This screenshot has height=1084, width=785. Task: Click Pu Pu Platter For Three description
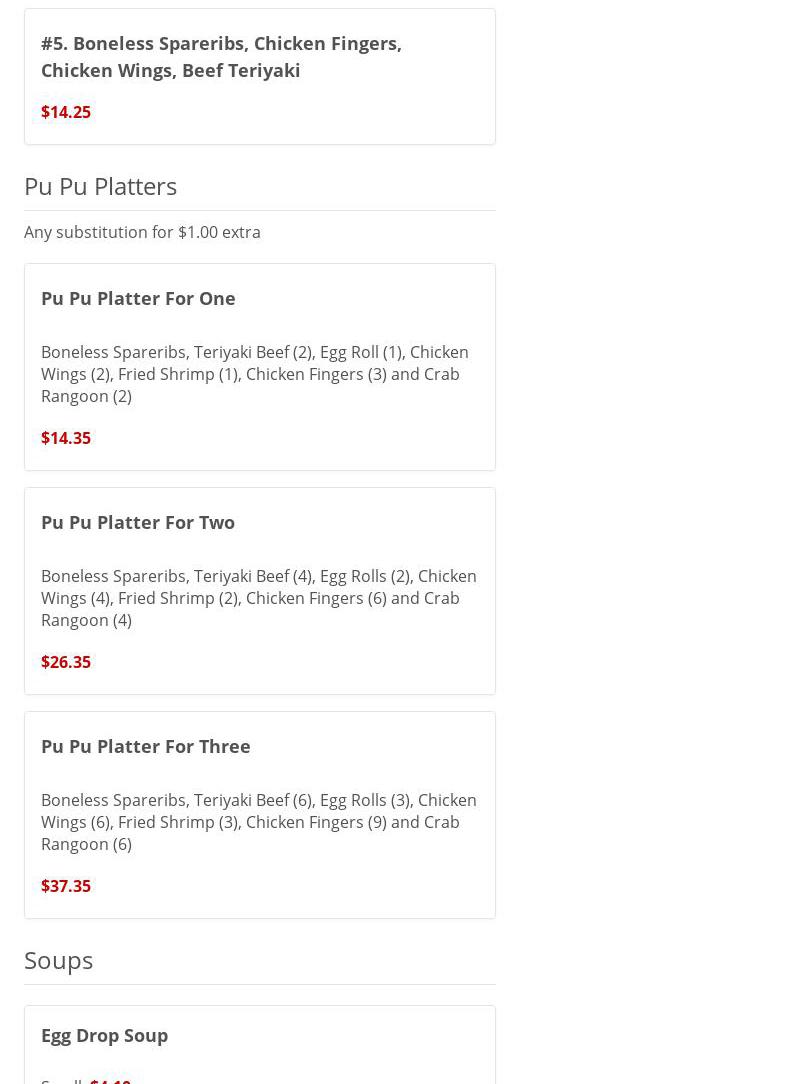click(258, 822)
